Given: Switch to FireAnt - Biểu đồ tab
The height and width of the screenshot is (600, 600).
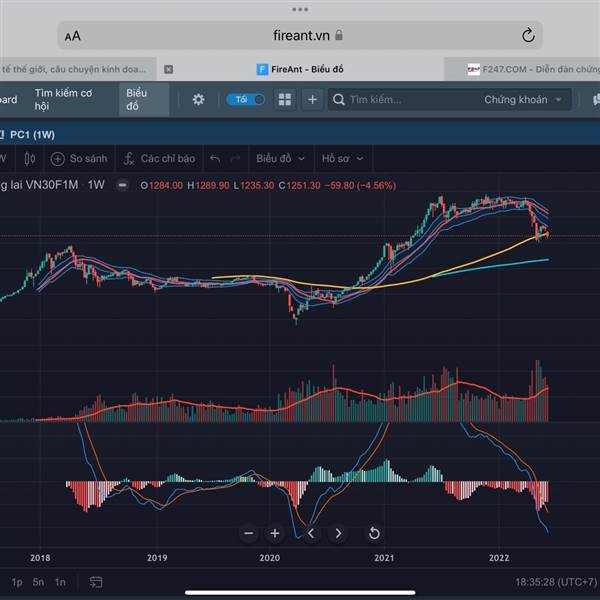Looking at the screenshot, I should point(300,69).
